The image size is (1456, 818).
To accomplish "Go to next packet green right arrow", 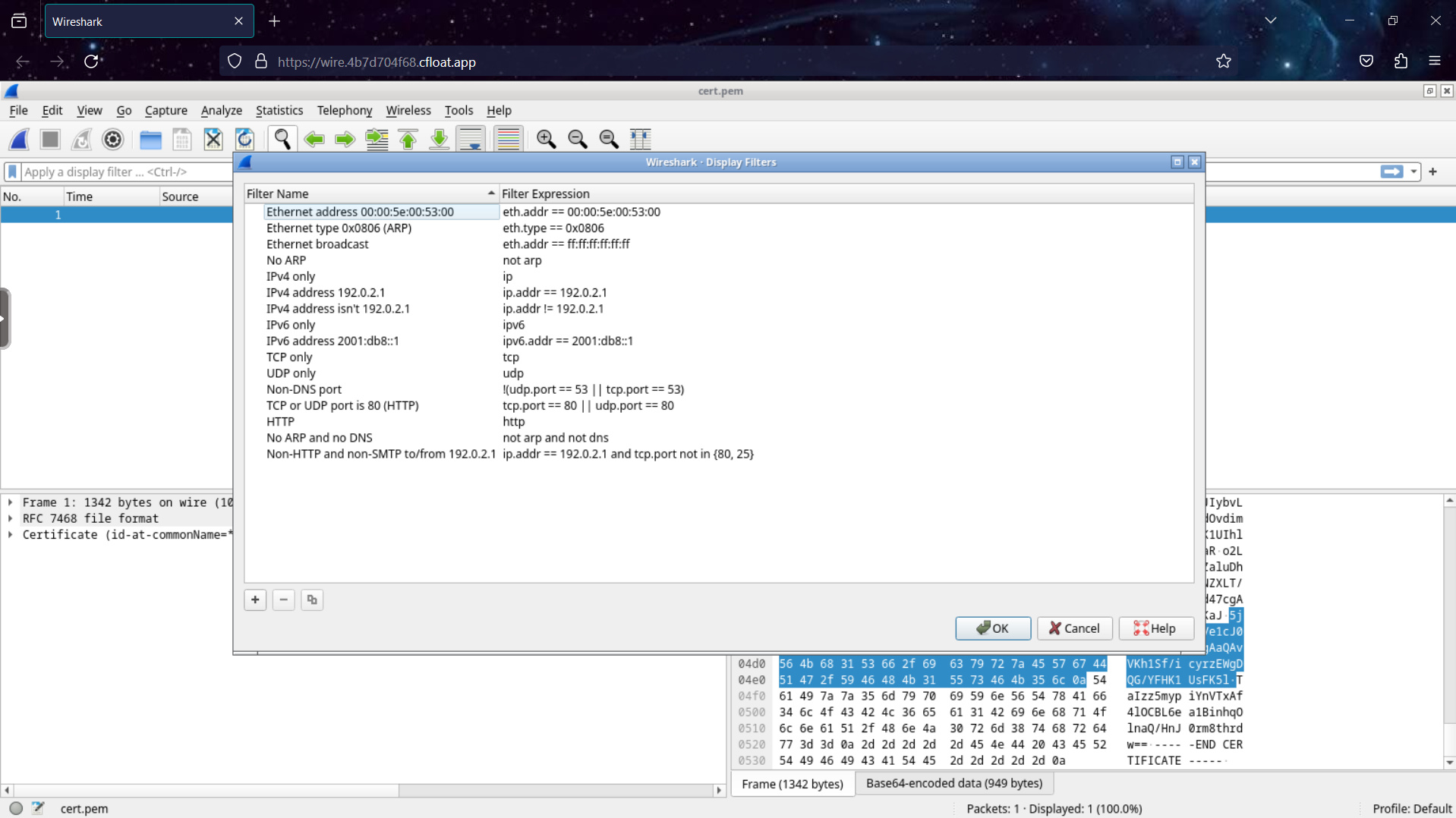I will (345, 139).
